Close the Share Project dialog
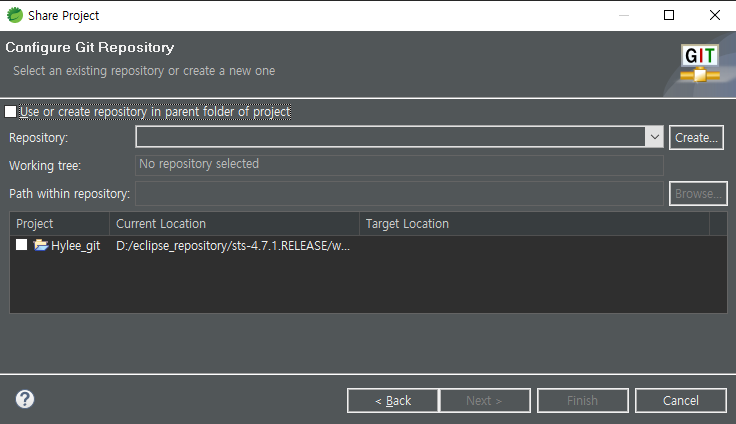The image size is (736, 424). (x=714, y=15)
